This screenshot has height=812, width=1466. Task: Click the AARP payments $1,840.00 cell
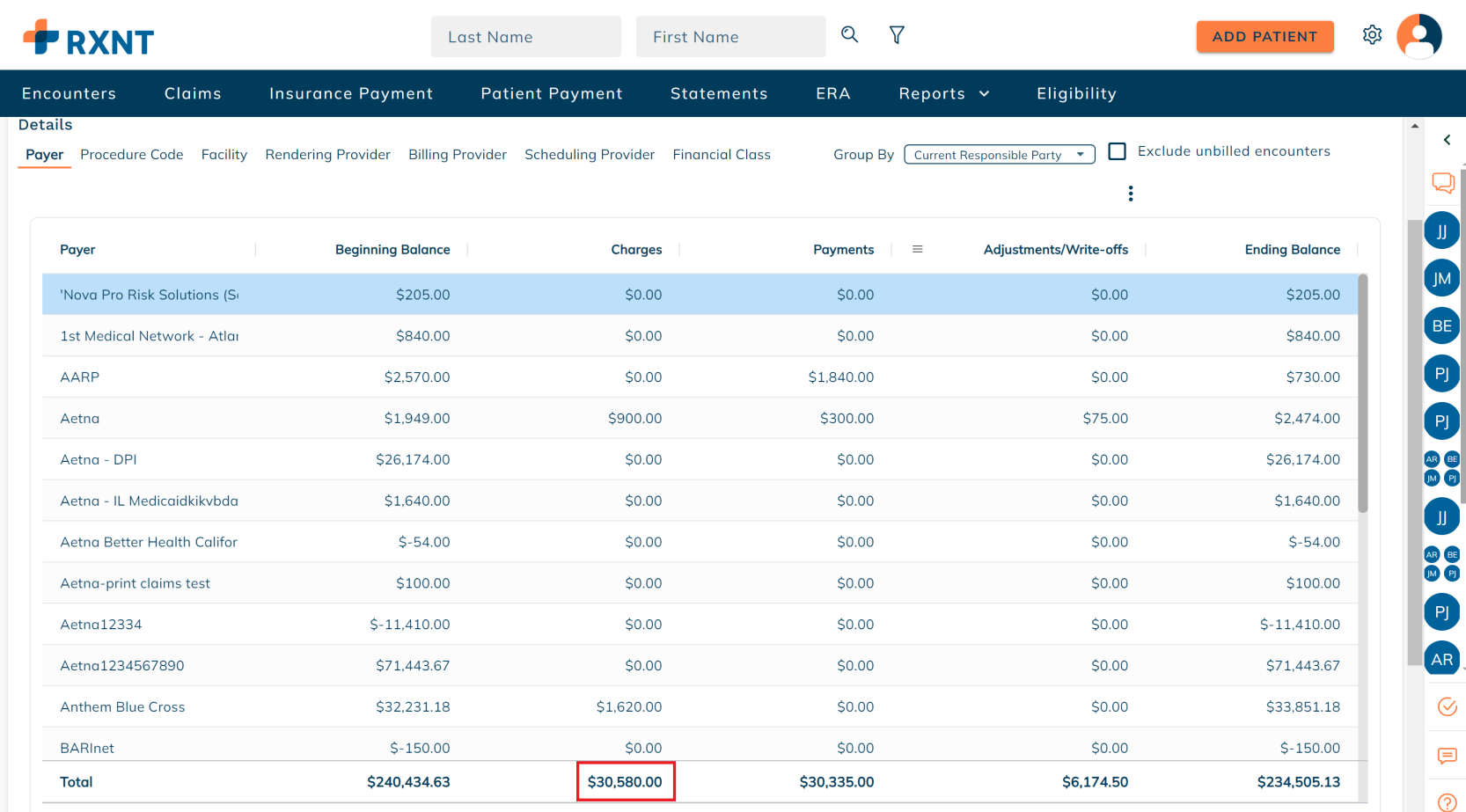click(x=841, y=377)
